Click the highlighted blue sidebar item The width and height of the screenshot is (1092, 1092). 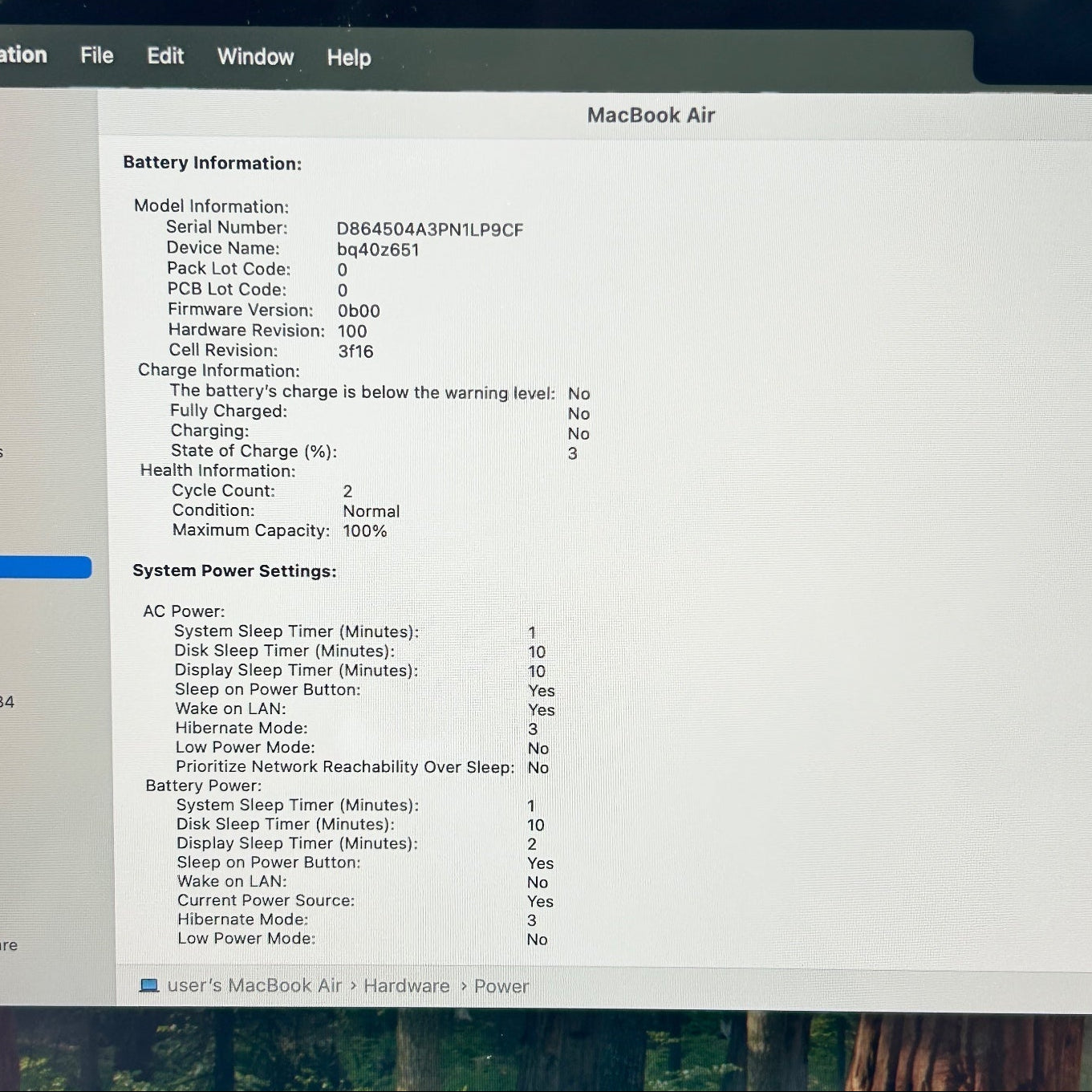coord(45,567)
